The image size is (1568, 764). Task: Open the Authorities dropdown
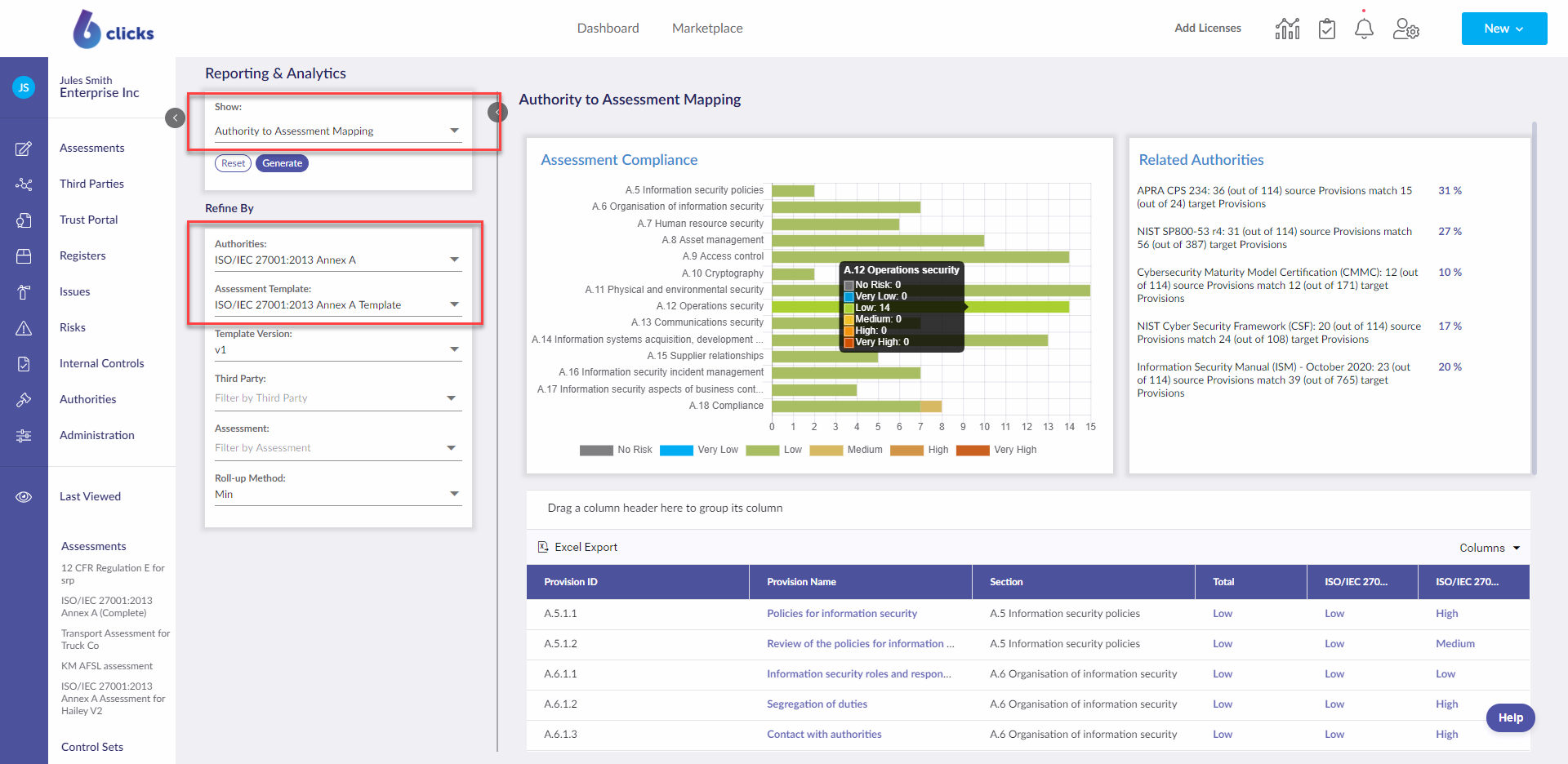click(338, 260)
